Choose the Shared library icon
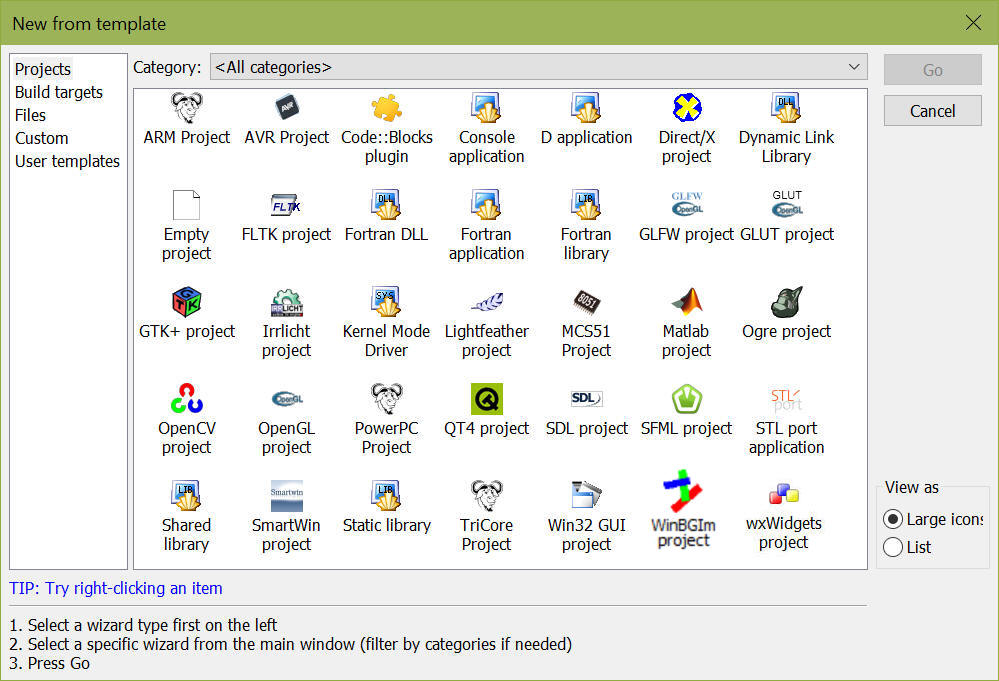This screenshot has width=999, height=681. pos(187,495)
